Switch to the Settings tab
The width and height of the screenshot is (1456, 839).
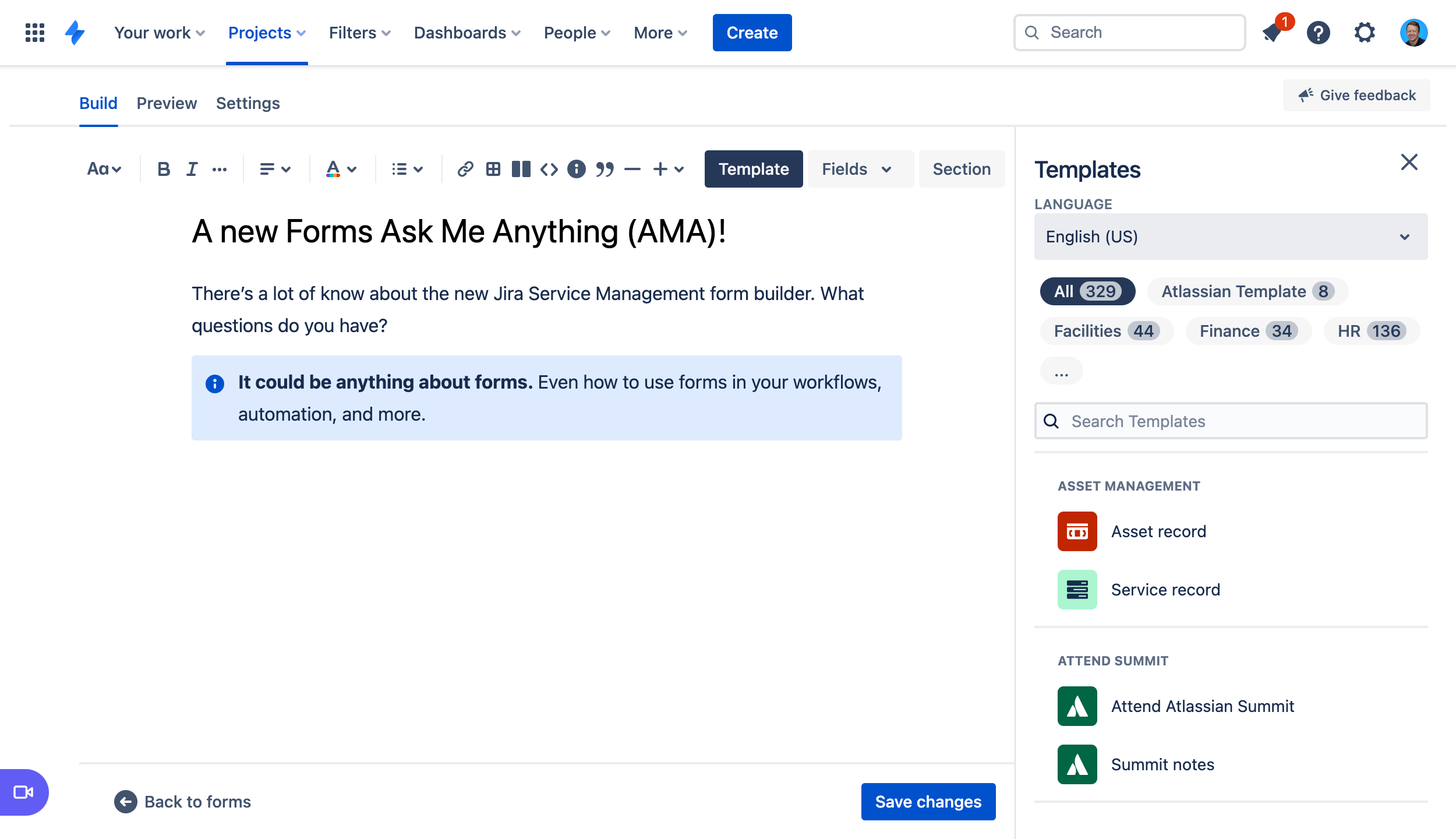tap(248, 103)
